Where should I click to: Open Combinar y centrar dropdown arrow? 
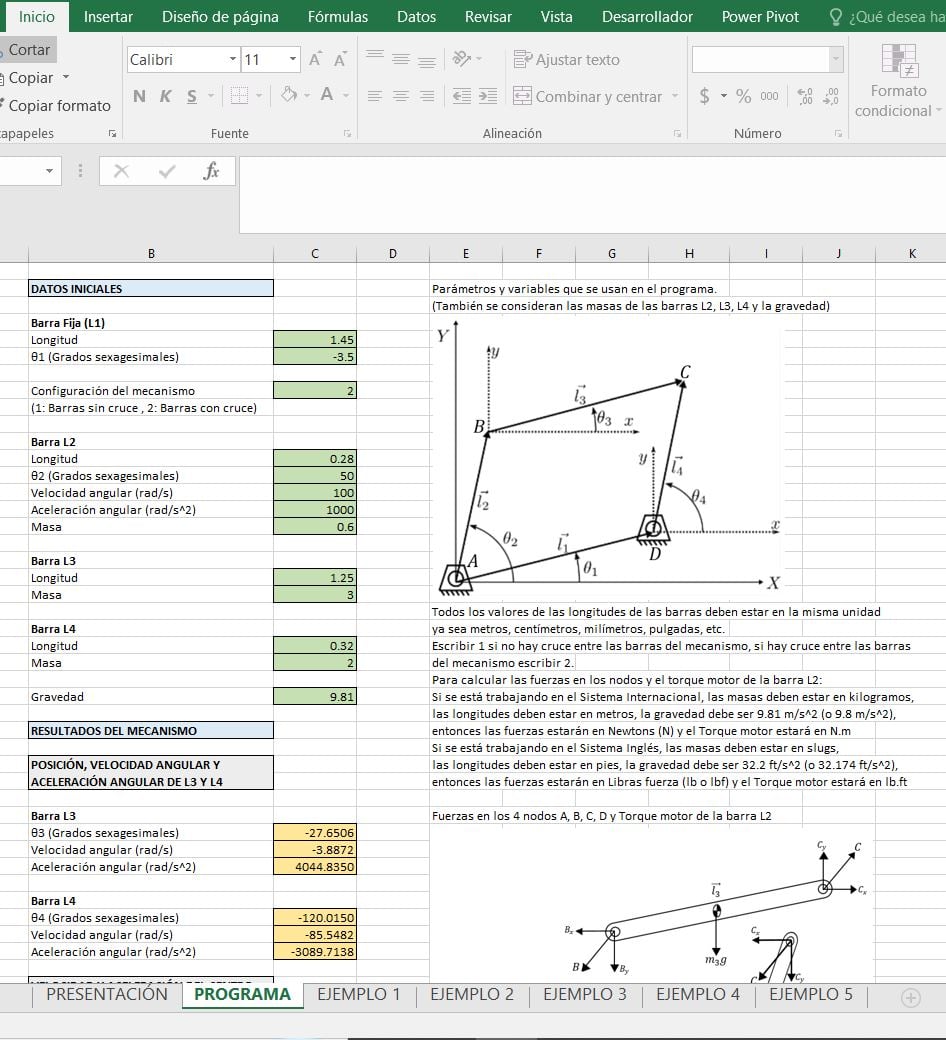point(675,96)
